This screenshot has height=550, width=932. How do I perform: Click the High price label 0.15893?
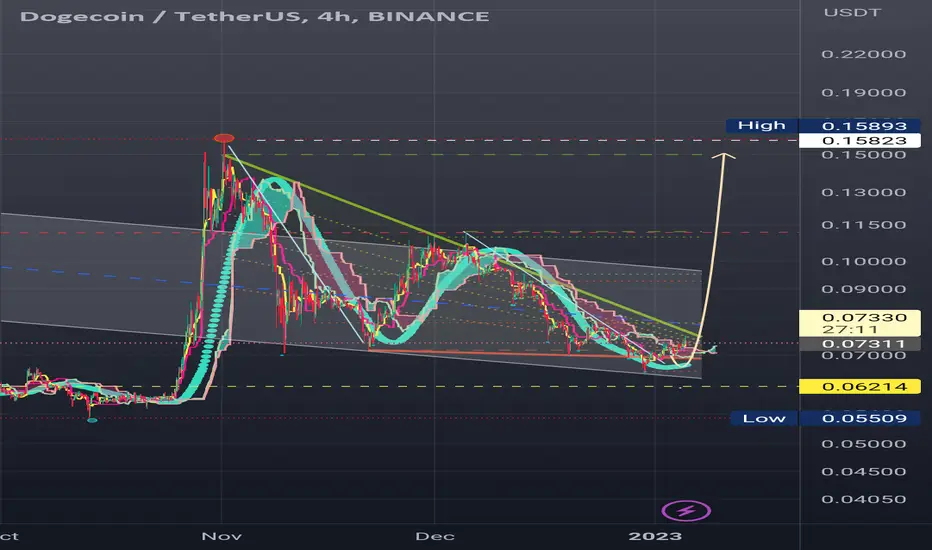[x=859, y=125]
